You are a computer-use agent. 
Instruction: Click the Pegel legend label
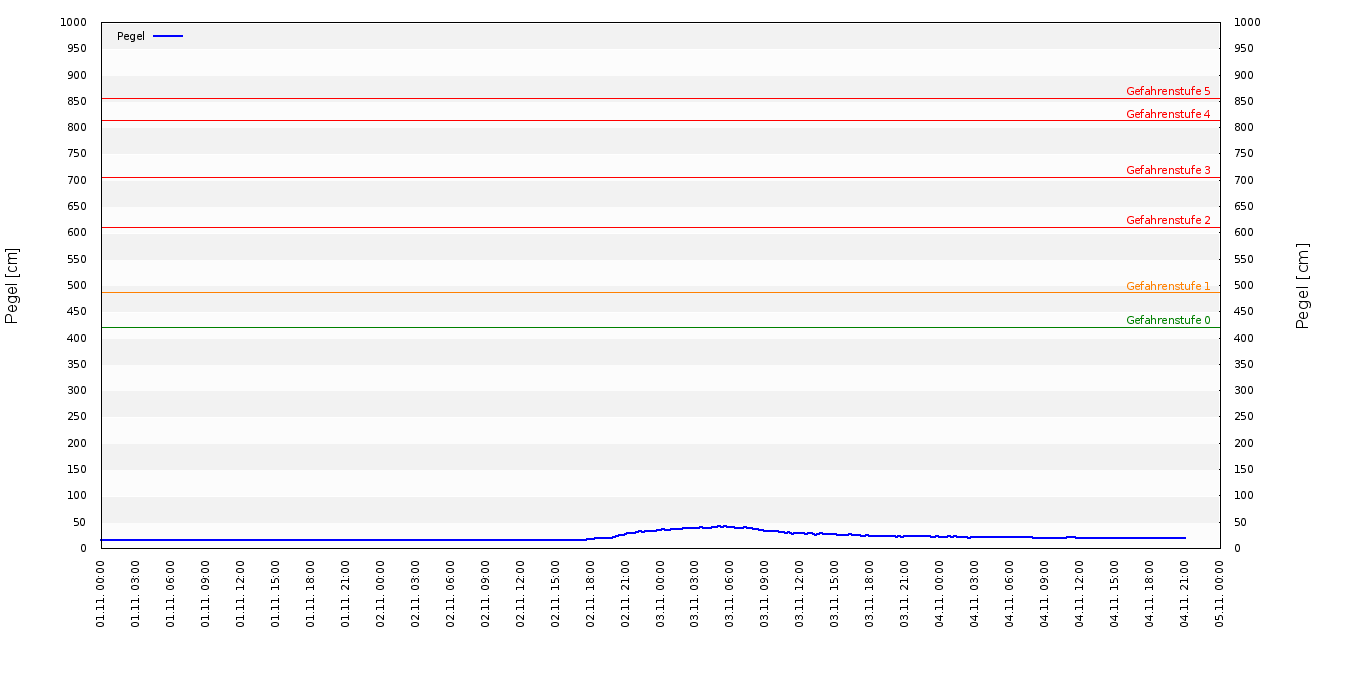tap(130, 36)
